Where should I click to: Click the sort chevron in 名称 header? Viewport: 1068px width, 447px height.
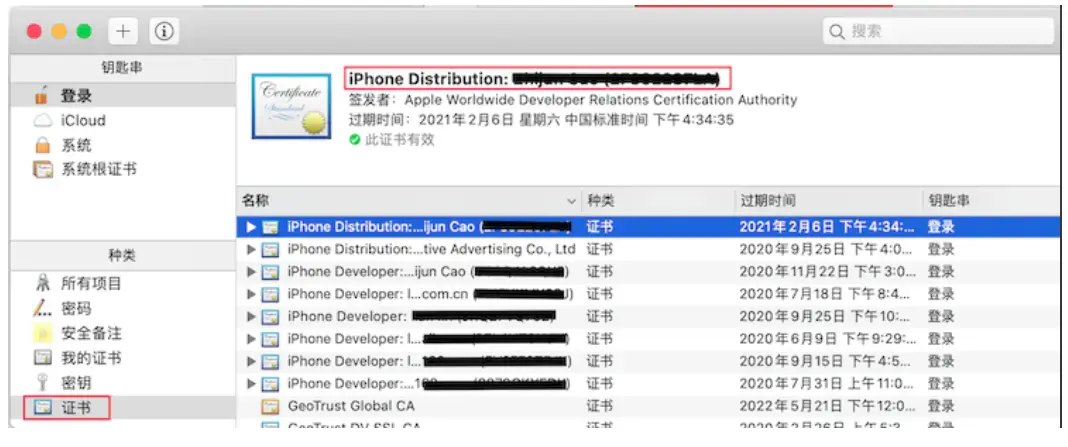[x=571, y=202]
